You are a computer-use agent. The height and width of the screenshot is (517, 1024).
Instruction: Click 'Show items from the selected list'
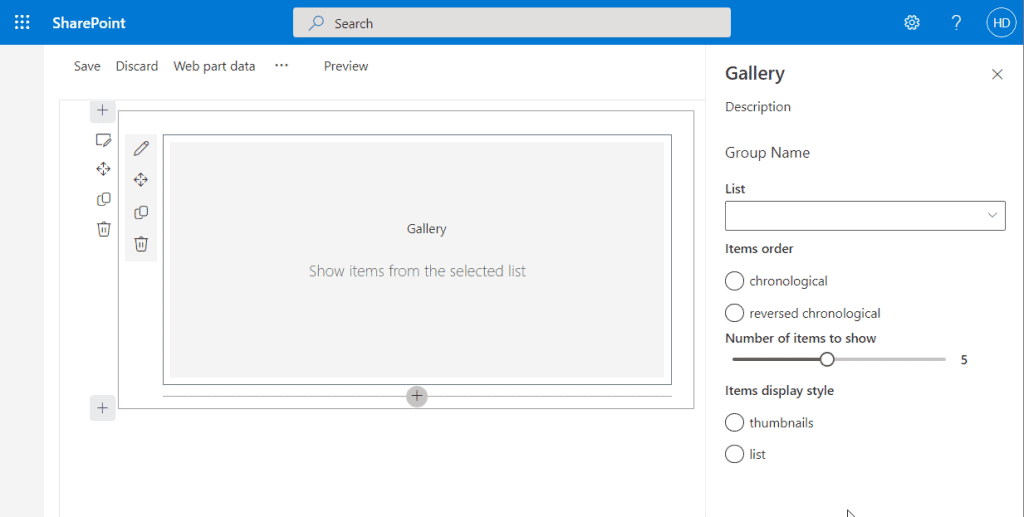click(417, 271)
